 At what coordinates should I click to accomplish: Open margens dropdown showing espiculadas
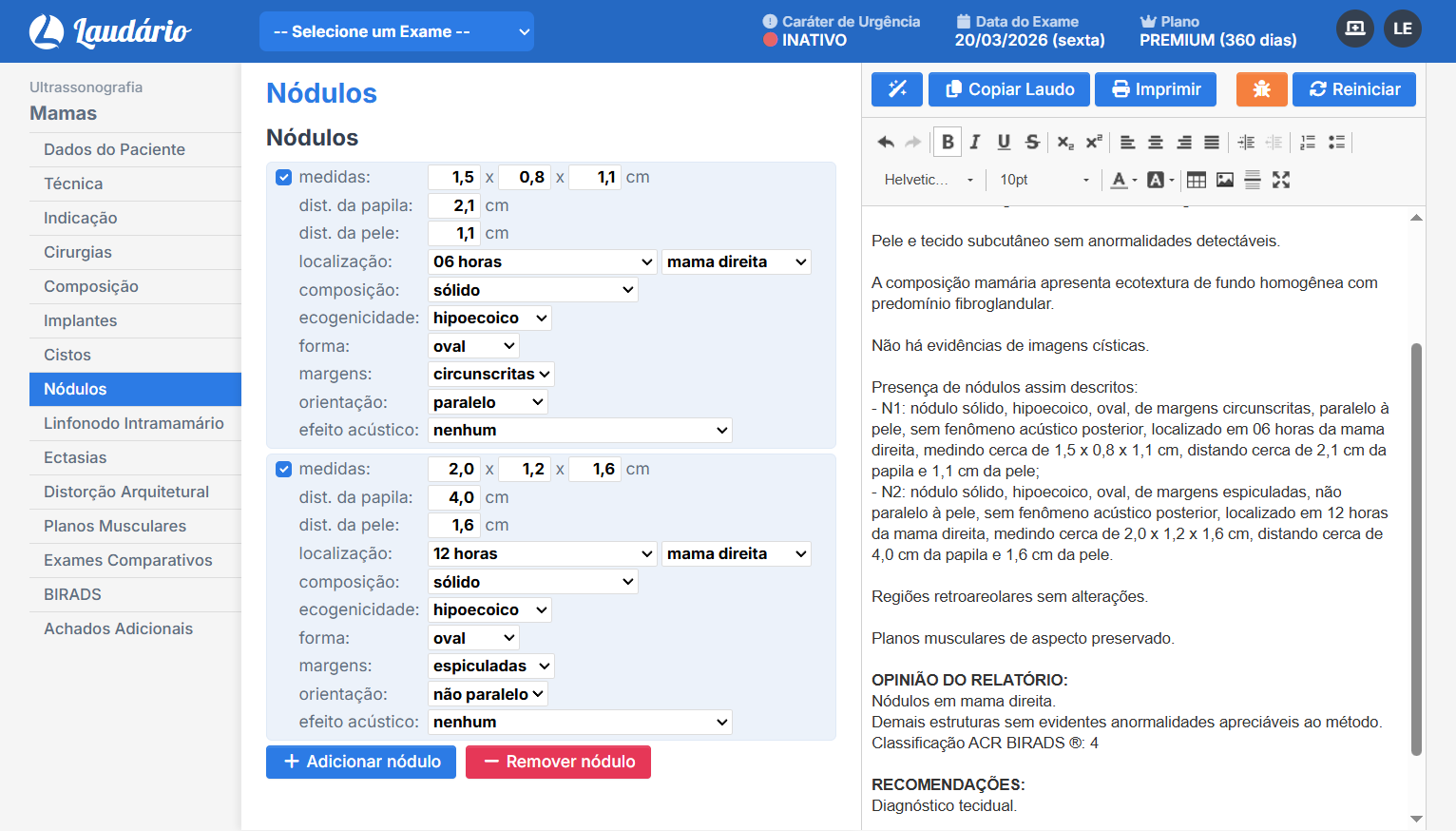490,667
